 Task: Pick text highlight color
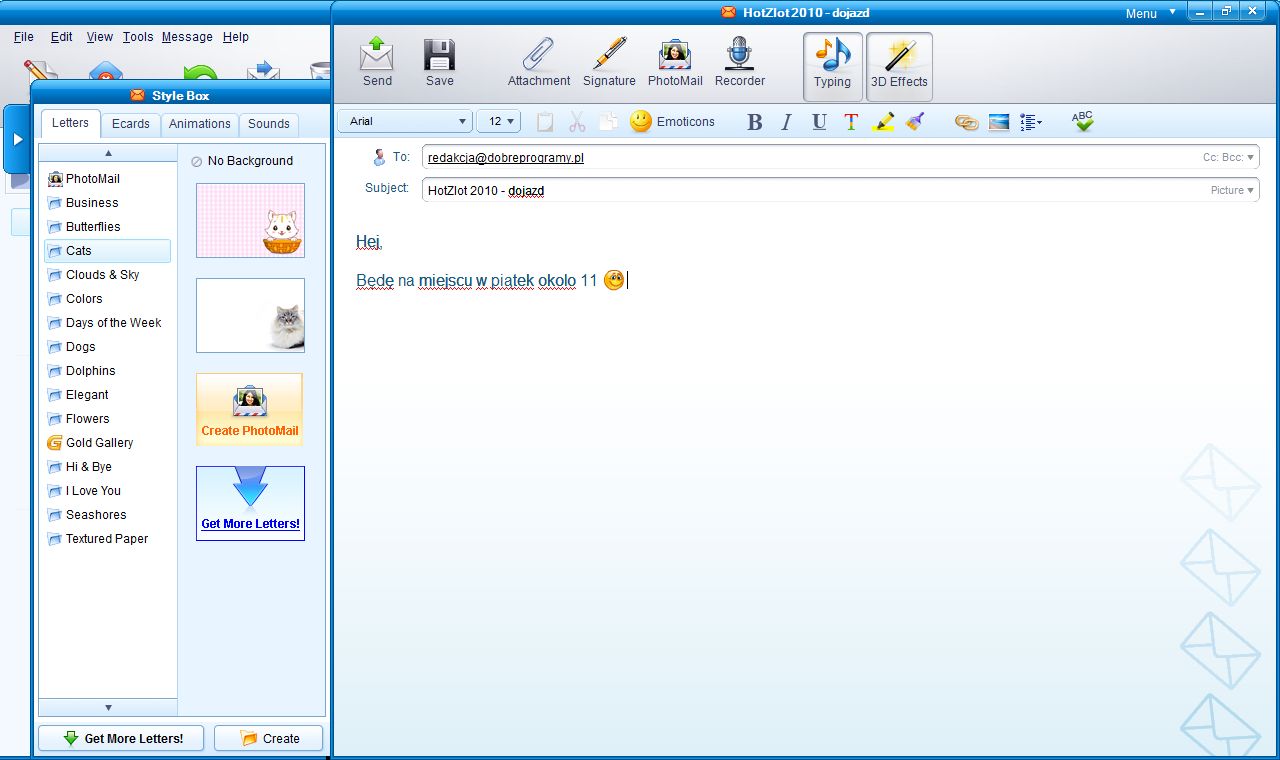tap(883, 122)
